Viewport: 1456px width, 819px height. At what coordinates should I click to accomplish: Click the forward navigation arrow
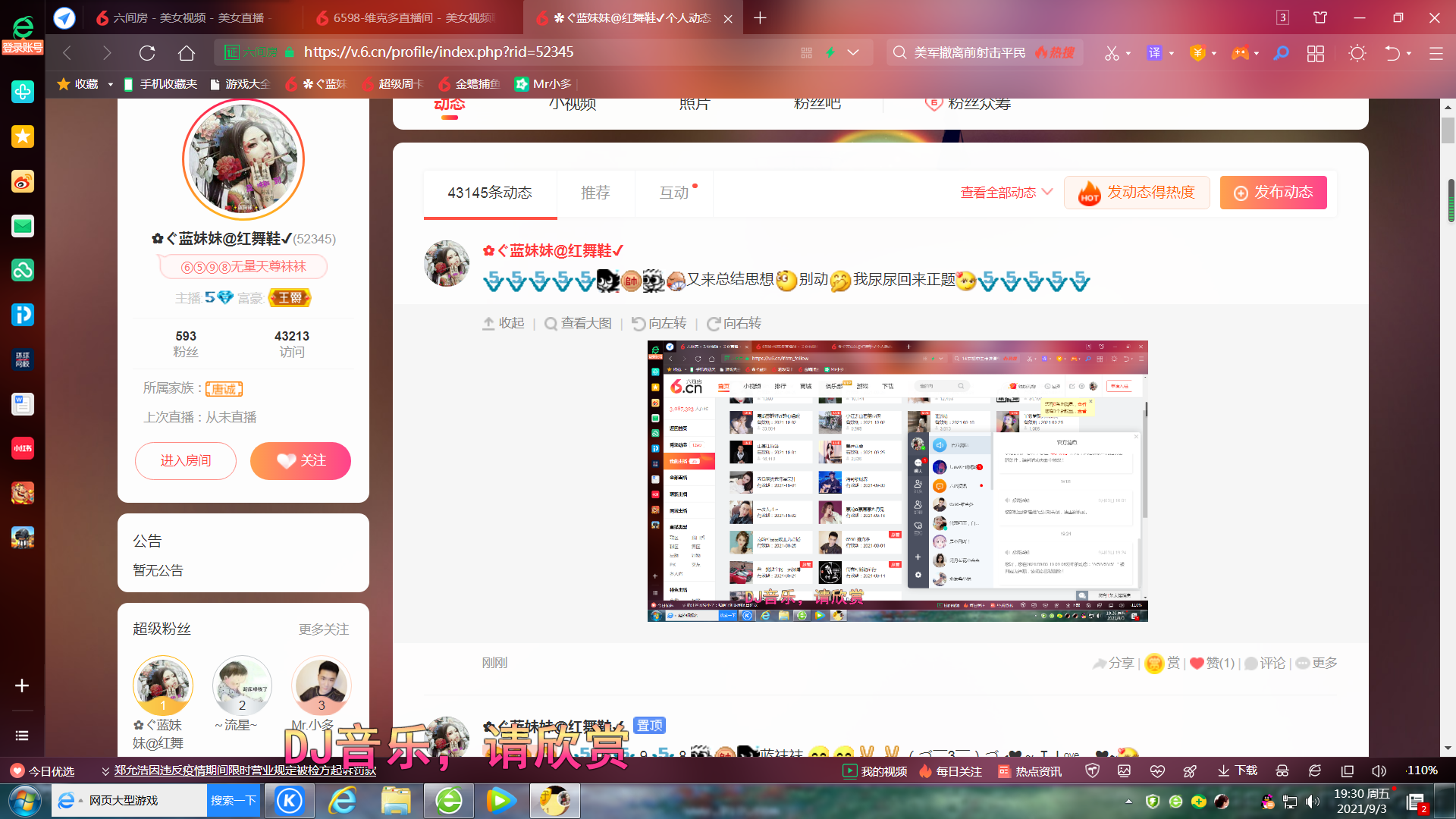click(x=107, y=53)
